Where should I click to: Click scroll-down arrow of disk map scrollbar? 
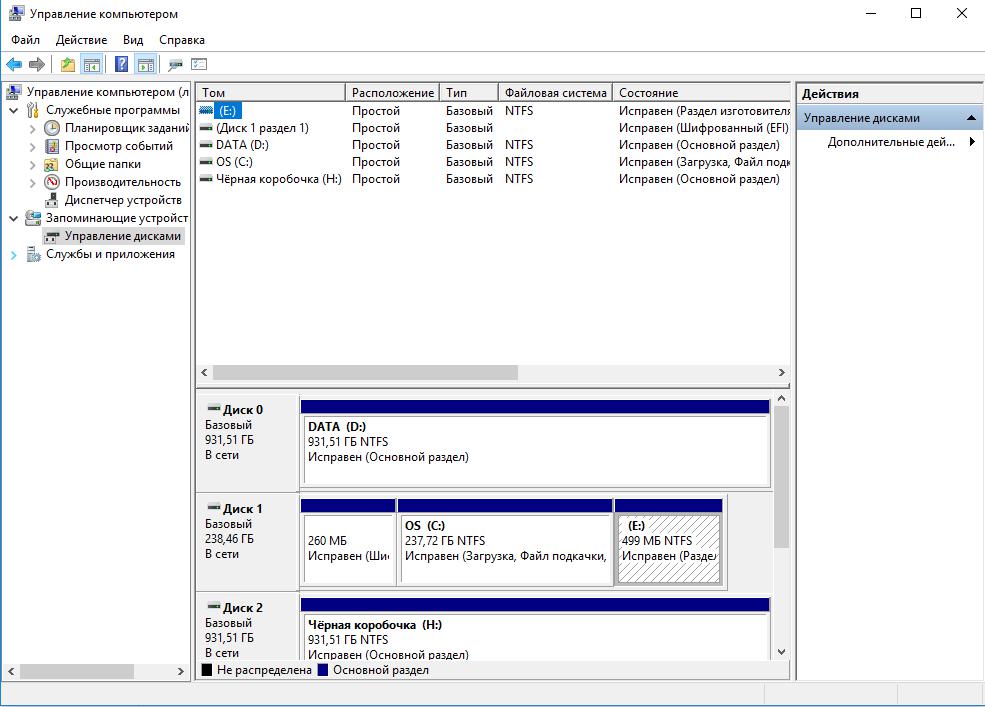tap(781, 652)
